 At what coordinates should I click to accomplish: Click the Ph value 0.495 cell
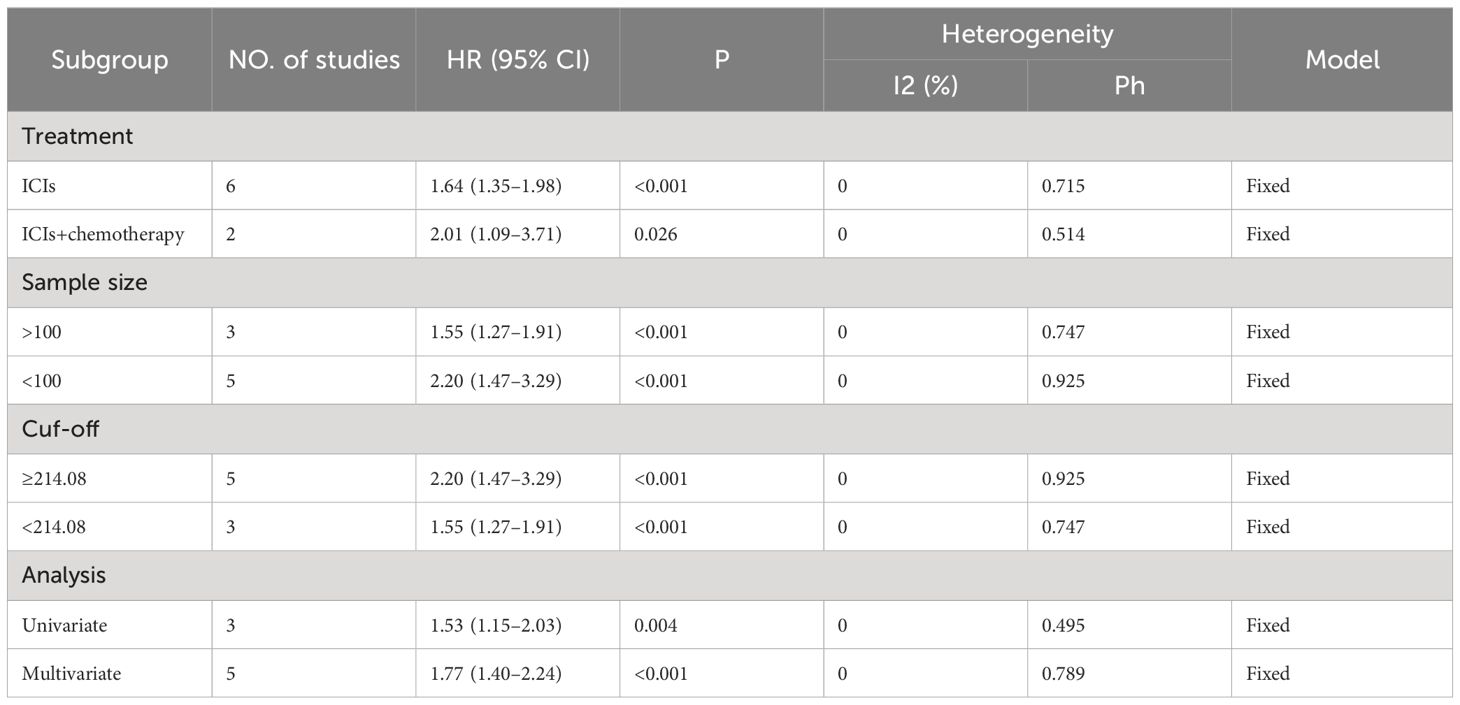pyautogui.click(x=1129, y=625)
